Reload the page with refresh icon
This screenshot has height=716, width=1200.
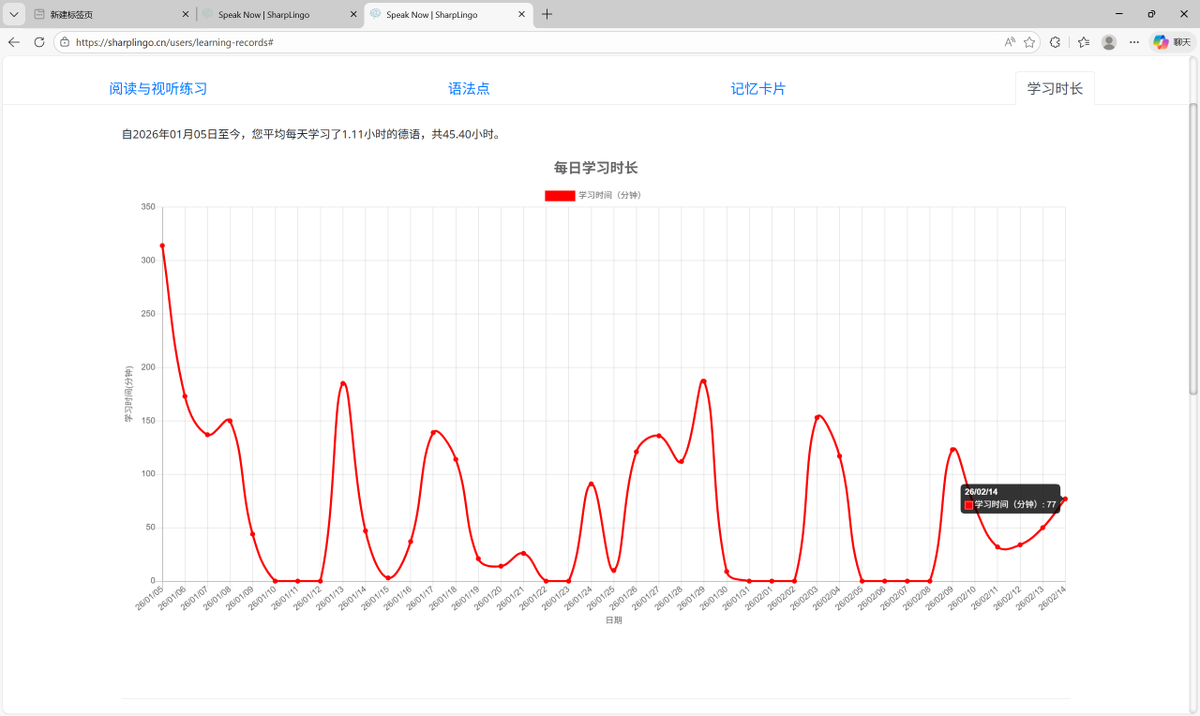coord(39,42)
